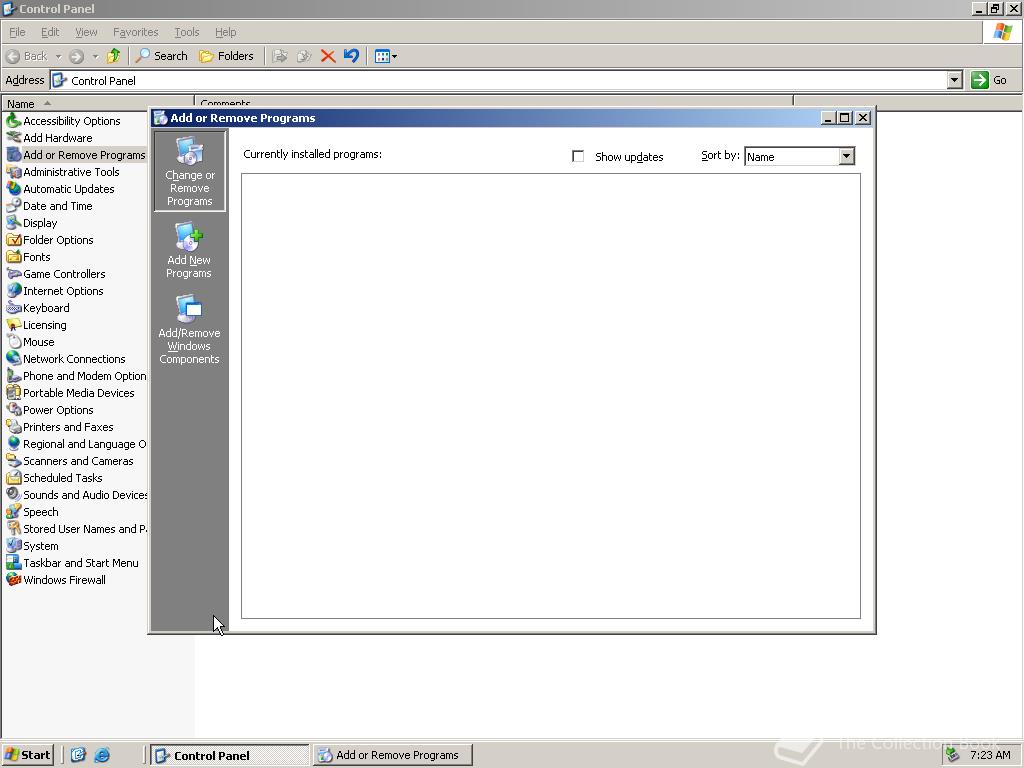Viewport: 1024px width, 768px height.
Task: Open Power Options icon
Action: point(14,409)
